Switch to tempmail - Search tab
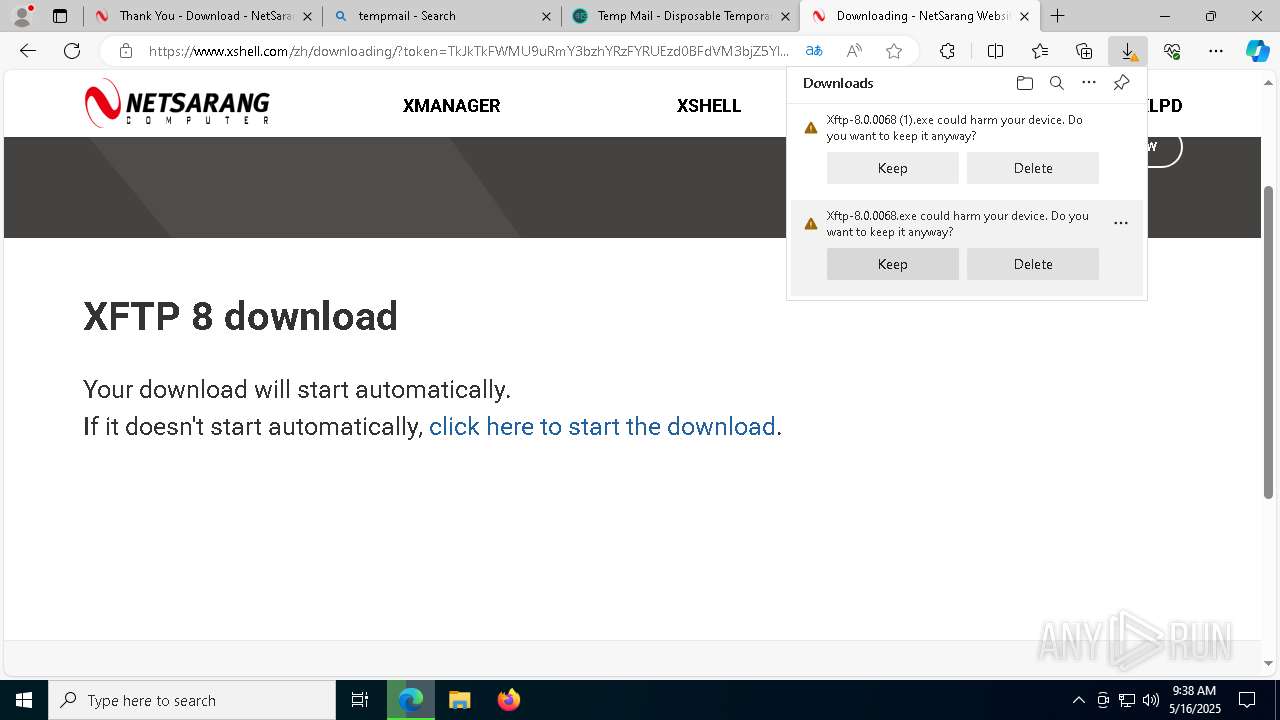 coord(441,16)
